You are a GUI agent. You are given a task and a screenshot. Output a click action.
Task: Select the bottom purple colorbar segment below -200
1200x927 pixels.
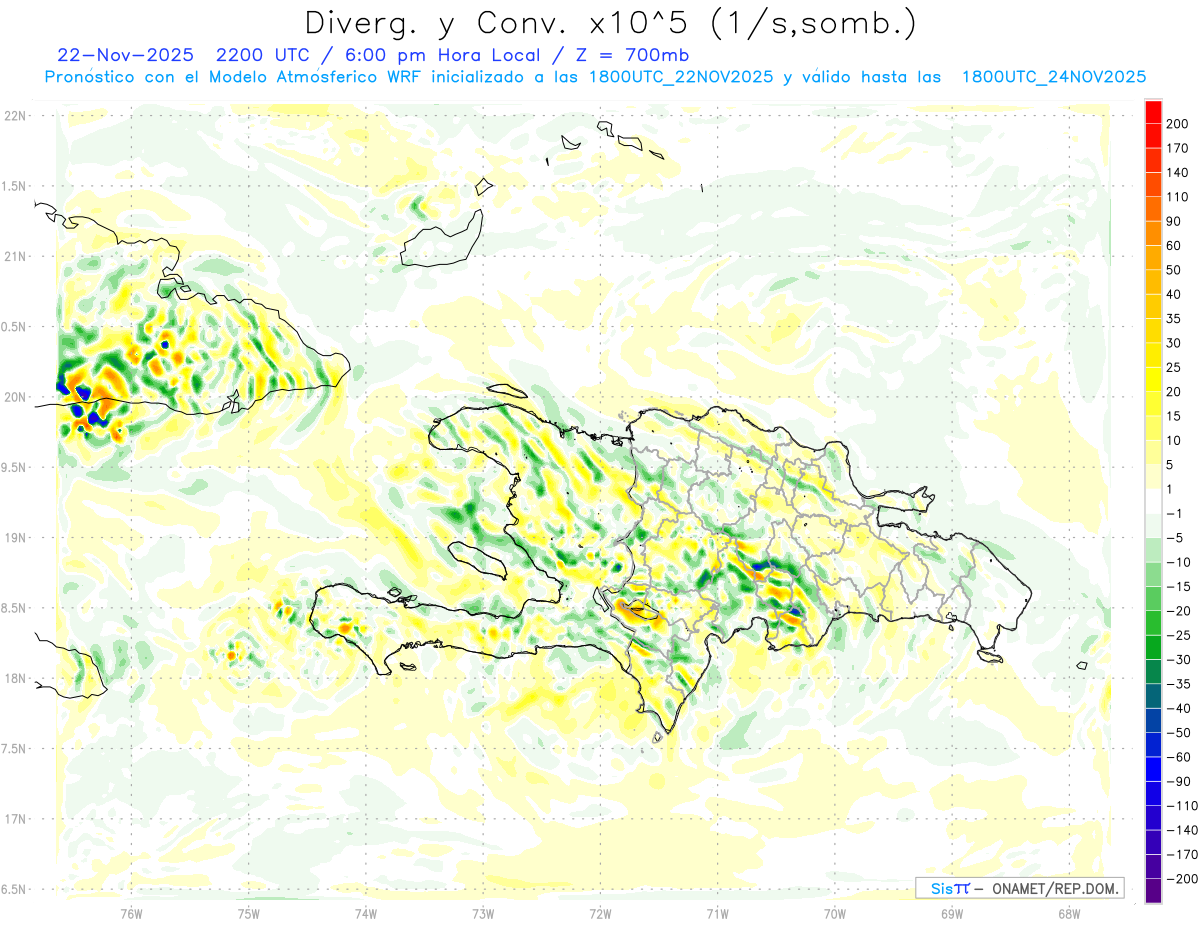(1153, 891)
